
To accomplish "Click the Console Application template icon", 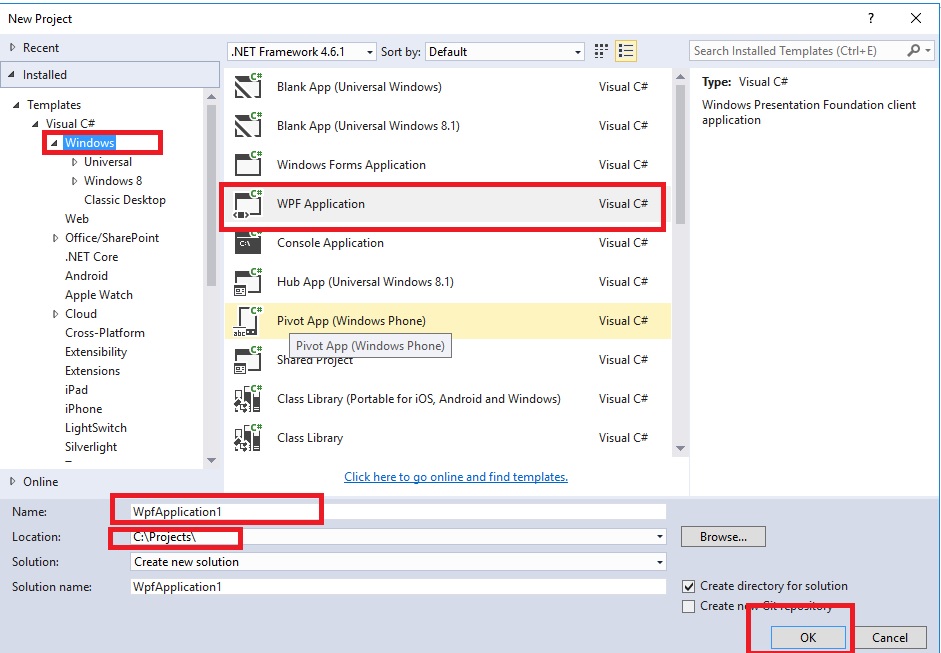I will coord(248,242).
